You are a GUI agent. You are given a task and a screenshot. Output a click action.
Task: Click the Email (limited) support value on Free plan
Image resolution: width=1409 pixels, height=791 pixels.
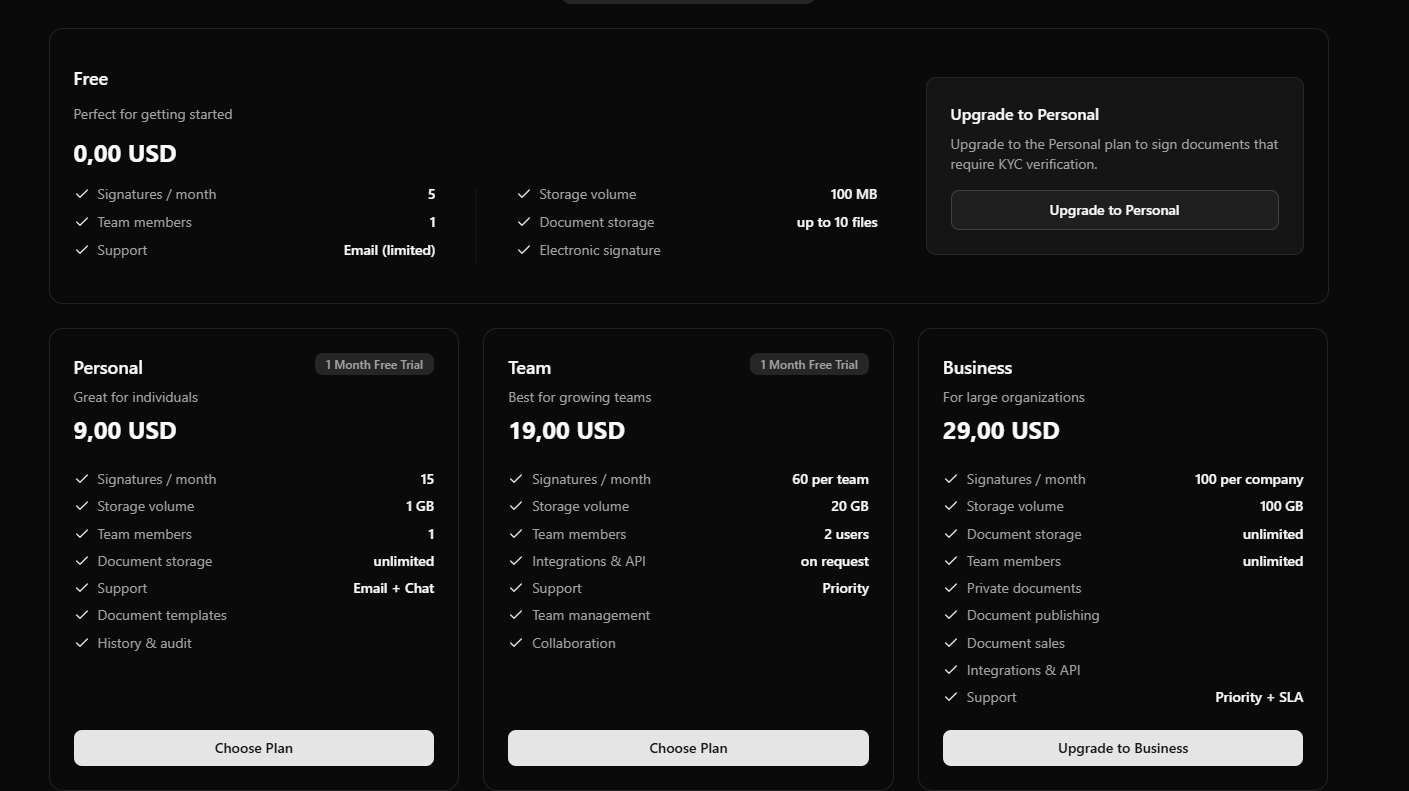click(389, 250)
